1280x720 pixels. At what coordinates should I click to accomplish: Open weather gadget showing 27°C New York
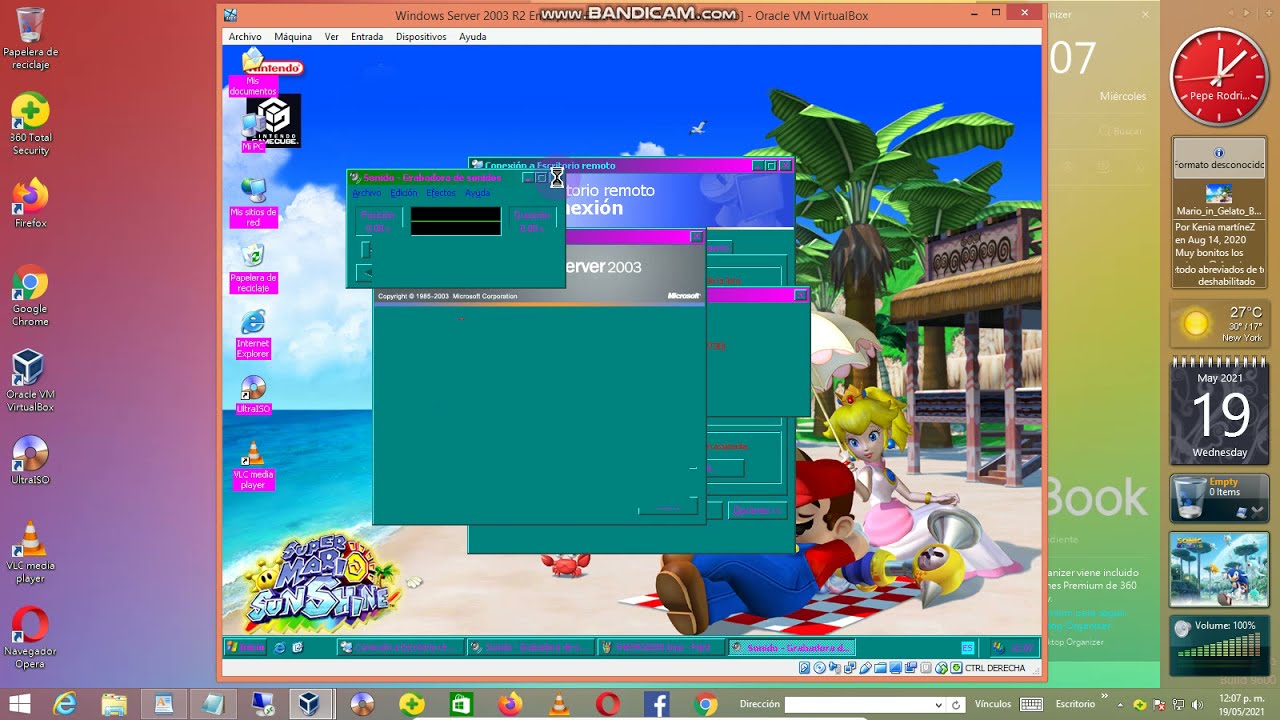click(x=1220, y=324)
